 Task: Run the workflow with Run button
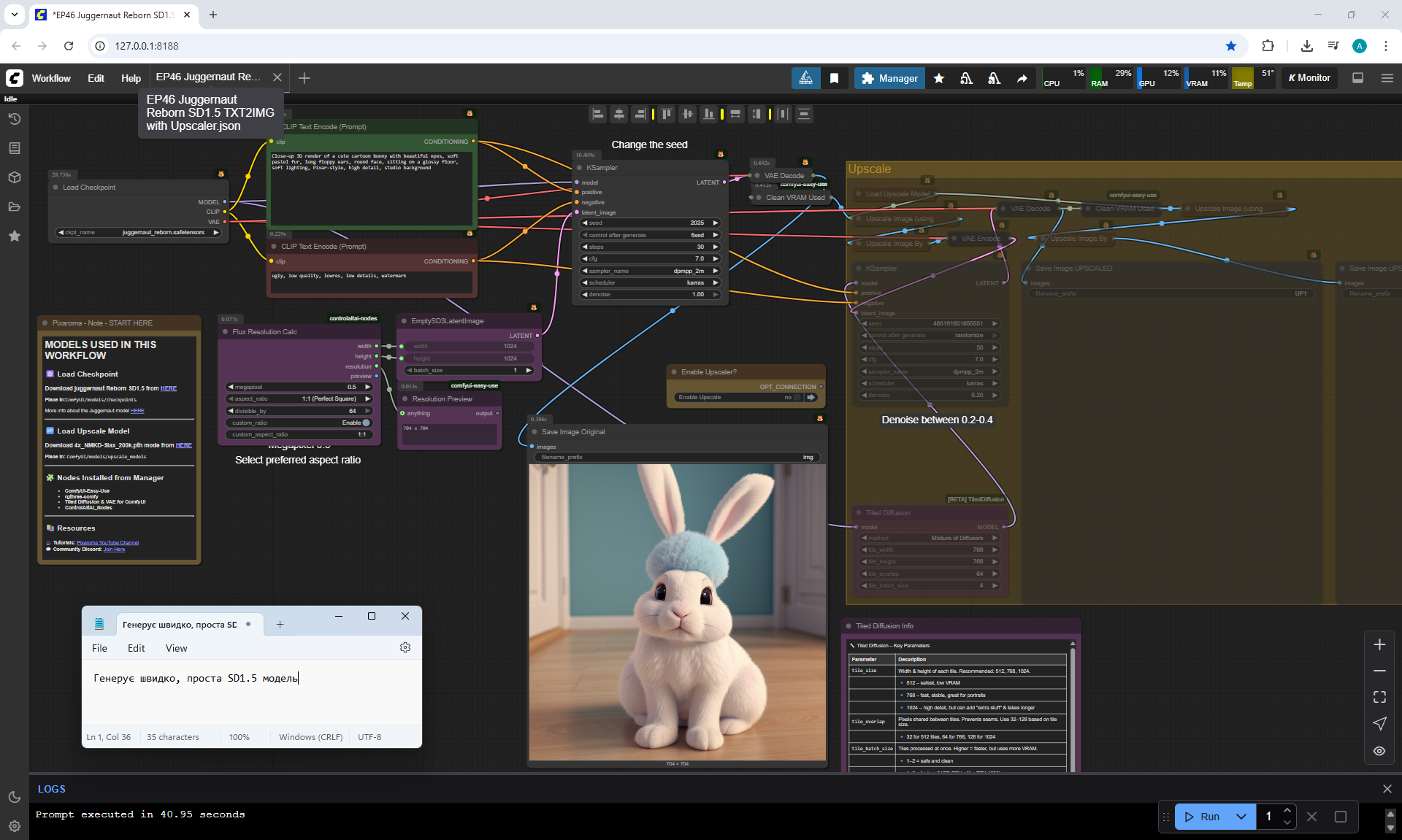[x=1203, y=817]
